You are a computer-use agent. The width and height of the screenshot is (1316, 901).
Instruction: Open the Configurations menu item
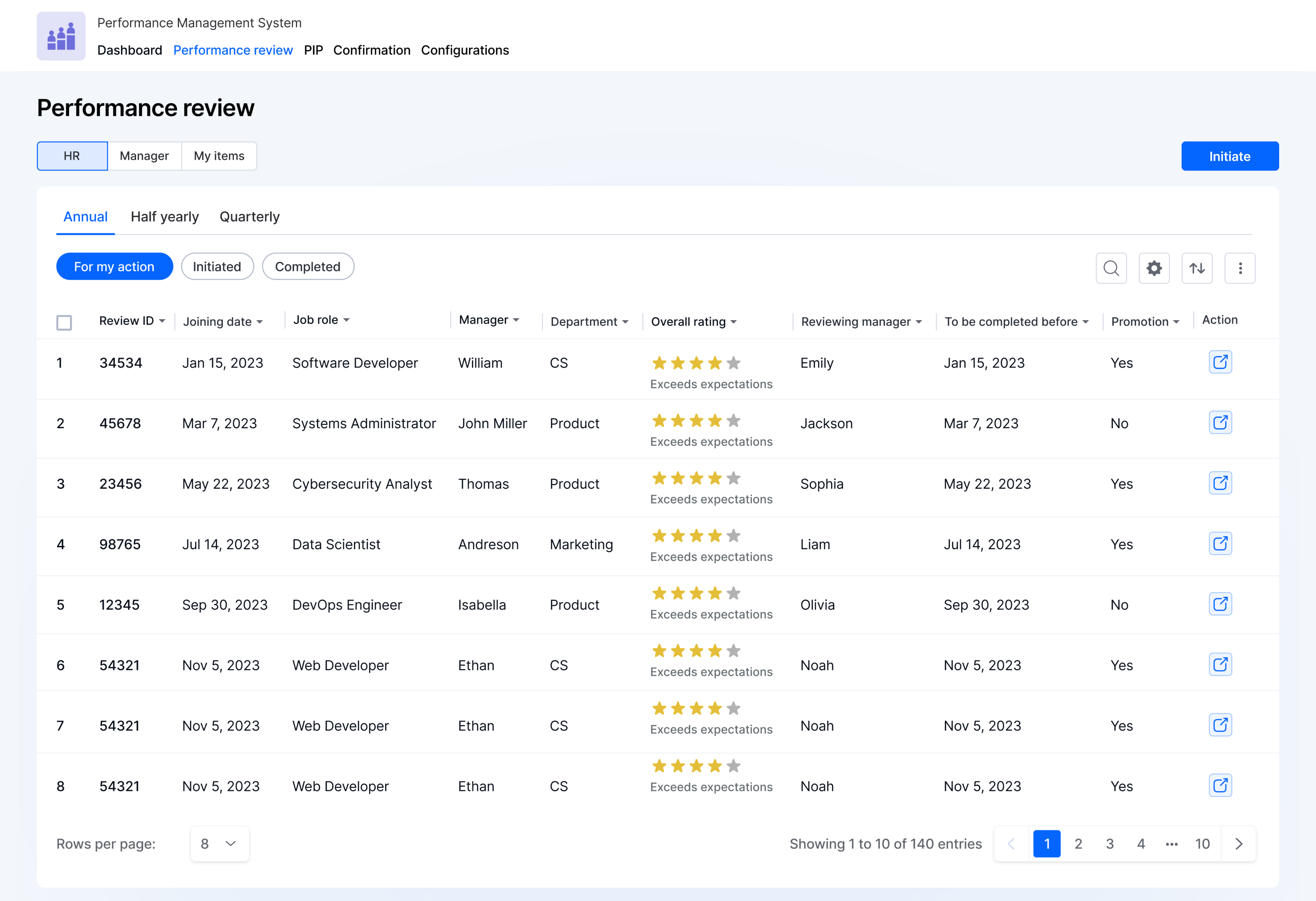(465, 50)
